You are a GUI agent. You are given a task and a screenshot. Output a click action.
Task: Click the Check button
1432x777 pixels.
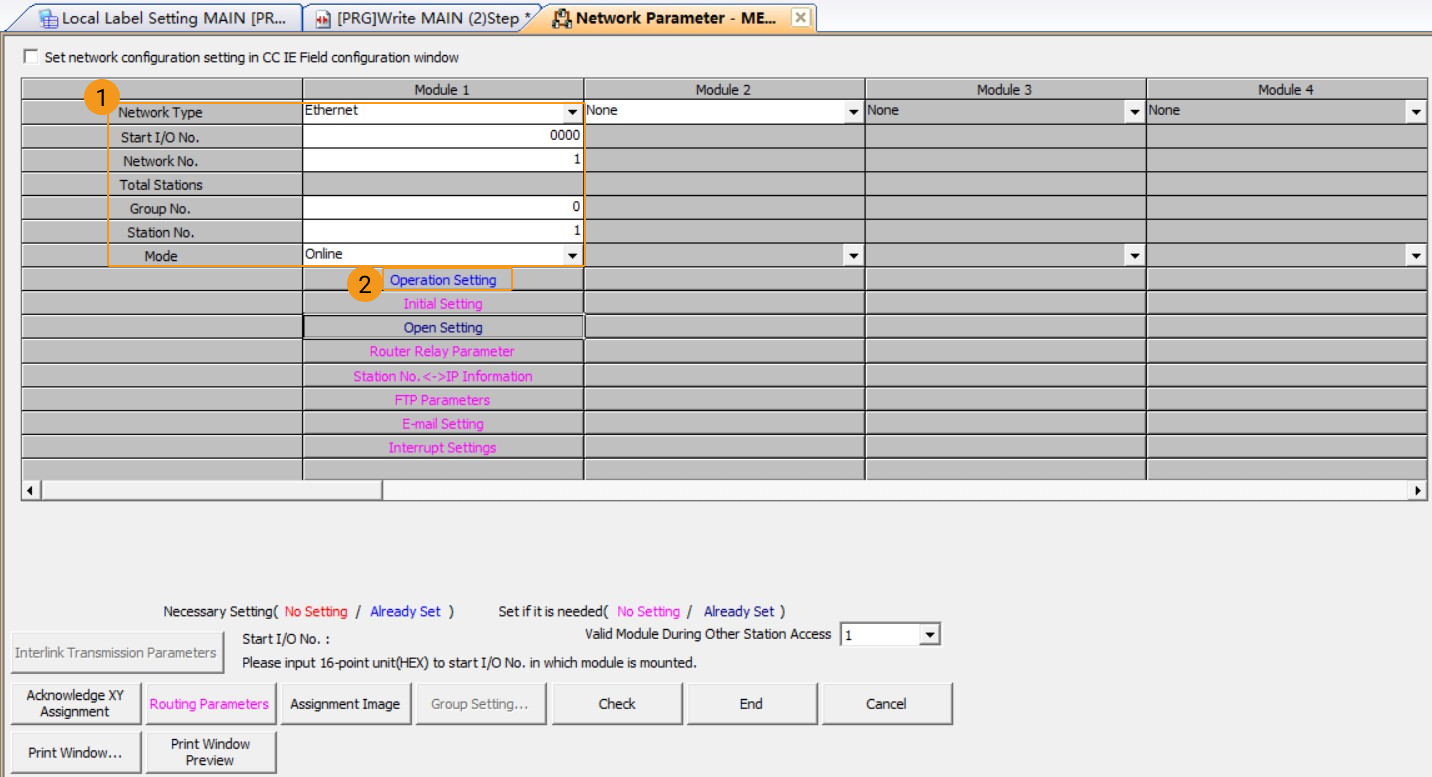(616, 703)
